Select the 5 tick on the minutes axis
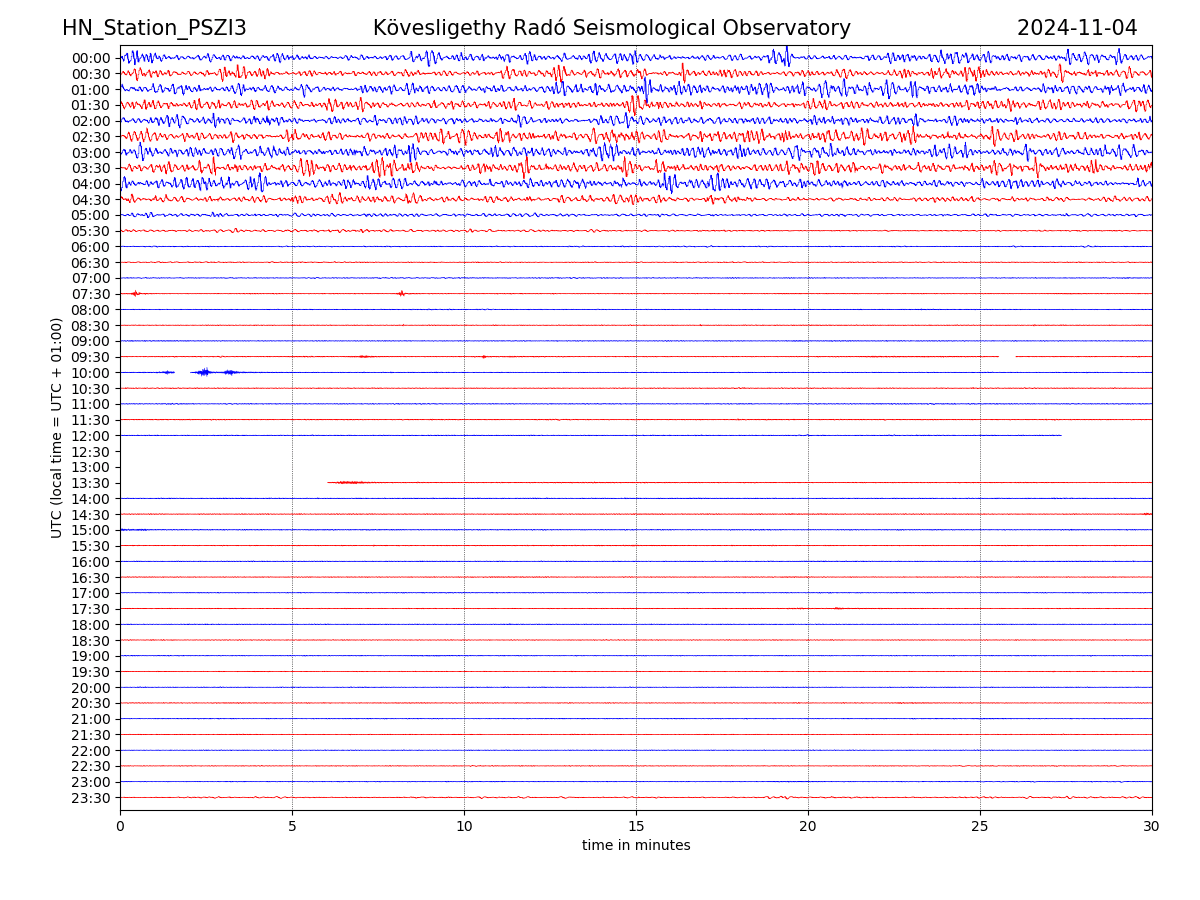The width and height of the screenshot is (1200, 900). click(292, 826)
